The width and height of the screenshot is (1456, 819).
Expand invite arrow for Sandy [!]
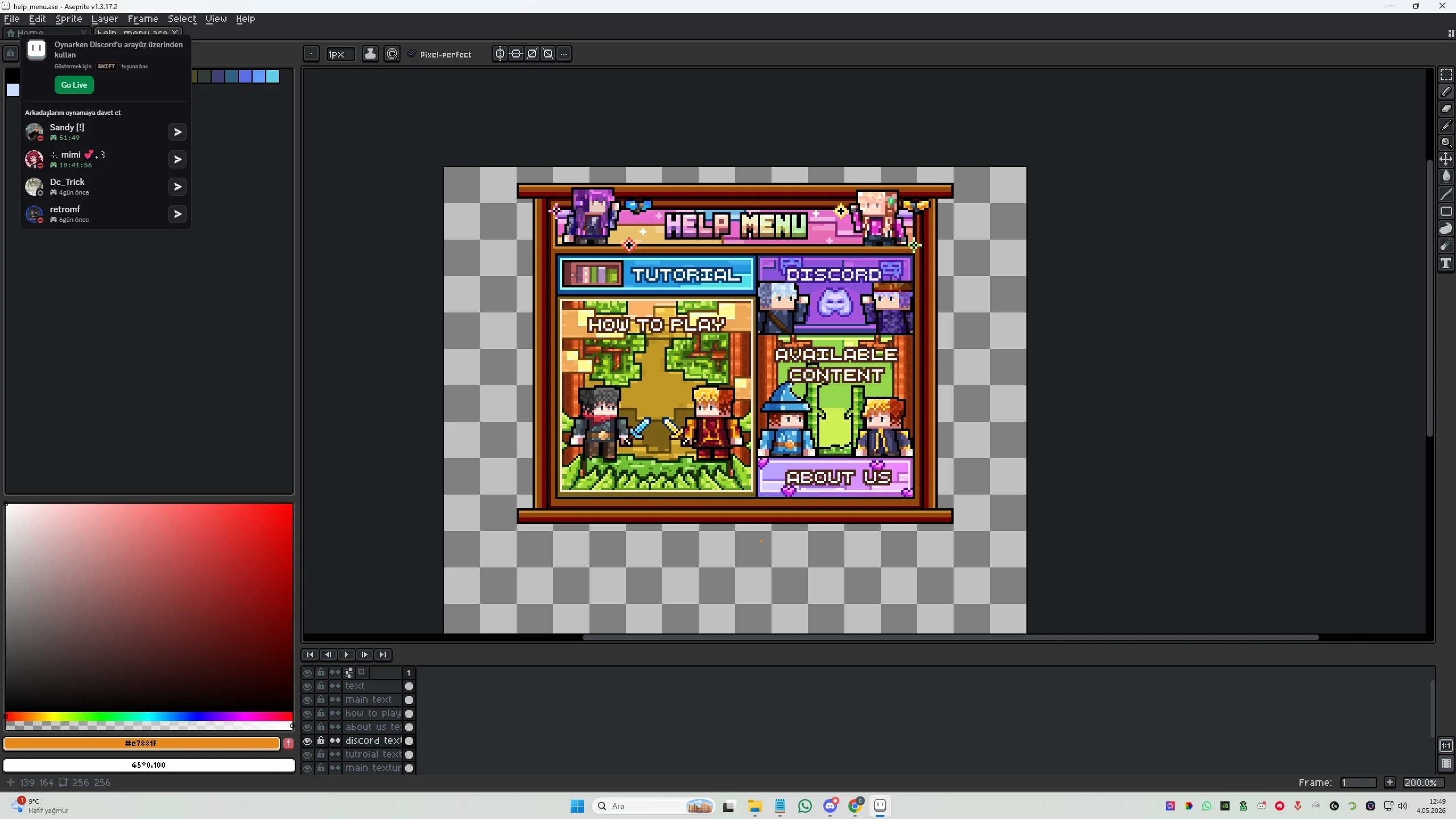[178, 132]
